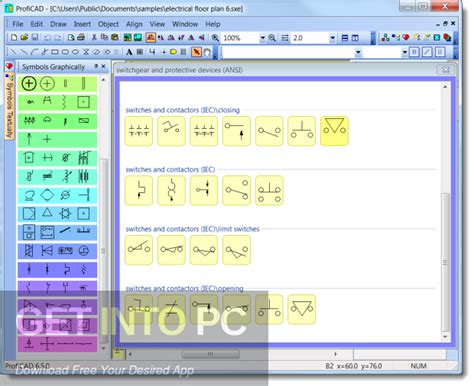Click the red heart favorites toolbar icon

406,38
